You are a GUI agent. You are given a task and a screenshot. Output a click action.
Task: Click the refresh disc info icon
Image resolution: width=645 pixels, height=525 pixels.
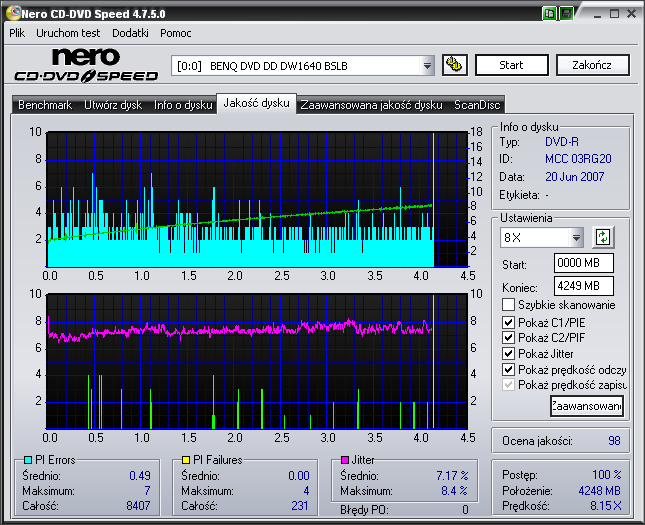coord(603,237)
